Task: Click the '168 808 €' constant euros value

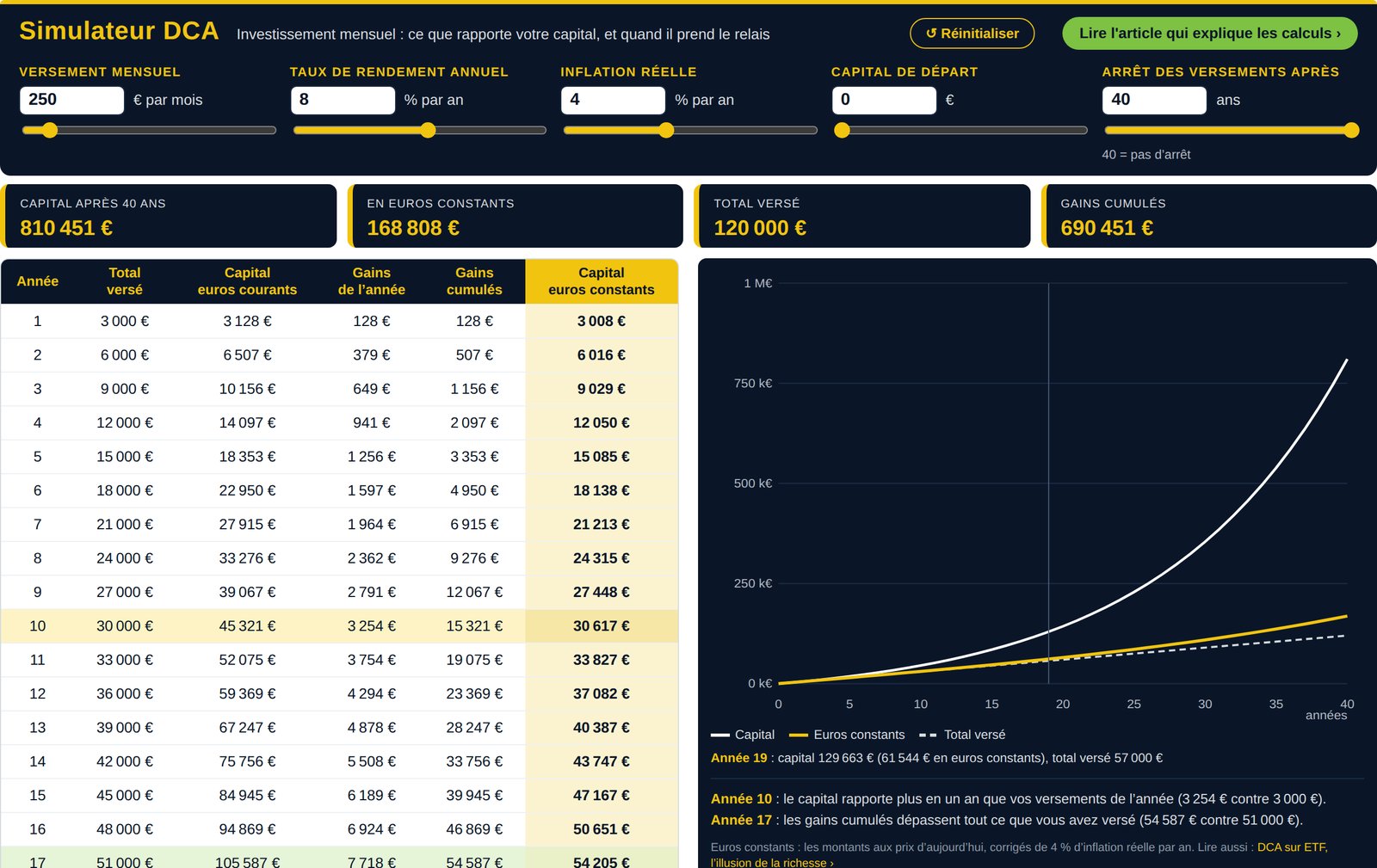Action: coord(413,228)
